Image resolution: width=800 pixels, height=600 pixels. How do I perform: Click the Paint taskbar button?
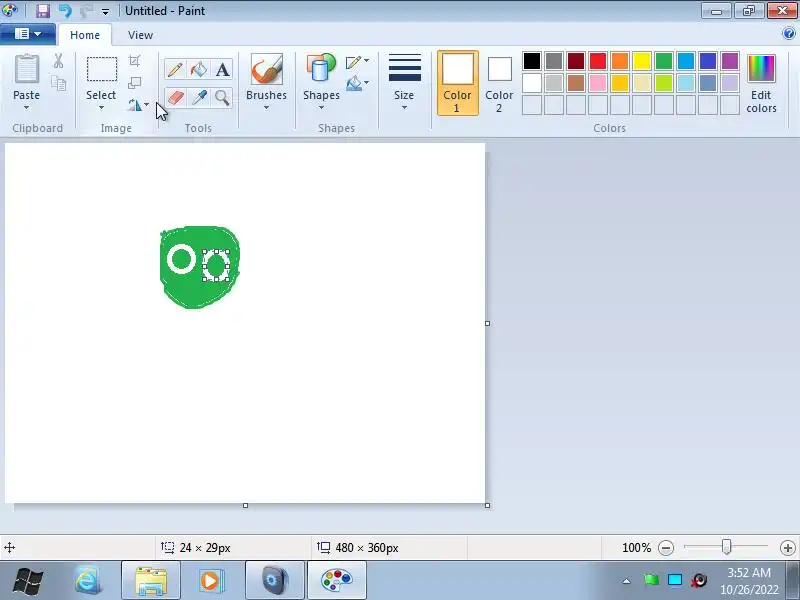click(x=337, y=580)
